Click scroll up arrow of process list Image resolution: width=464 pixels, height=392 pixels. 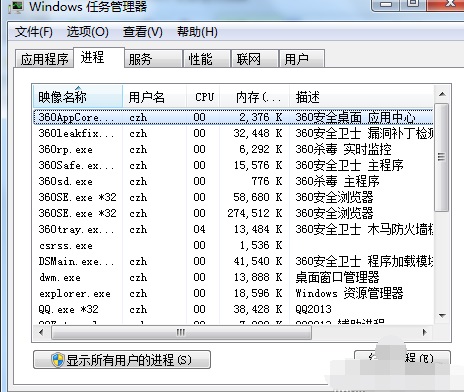442,94
